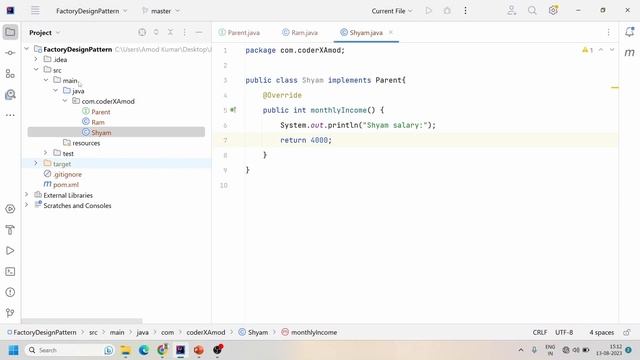Open the FactoryDesignPattern project dropdown
640x360 pixels.
92,11
